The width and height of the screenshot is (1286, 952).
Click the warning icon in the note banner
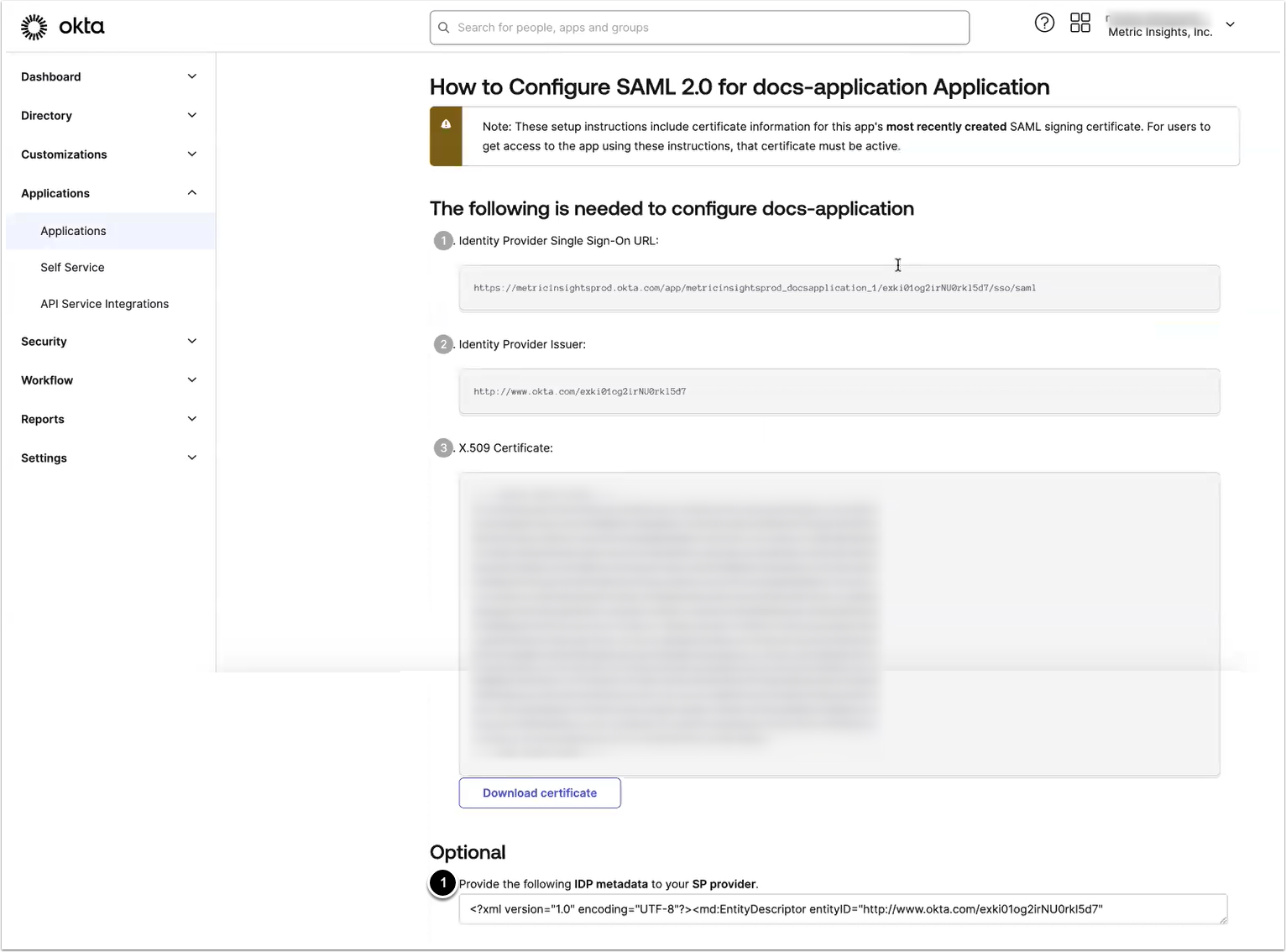coord(446,124)
